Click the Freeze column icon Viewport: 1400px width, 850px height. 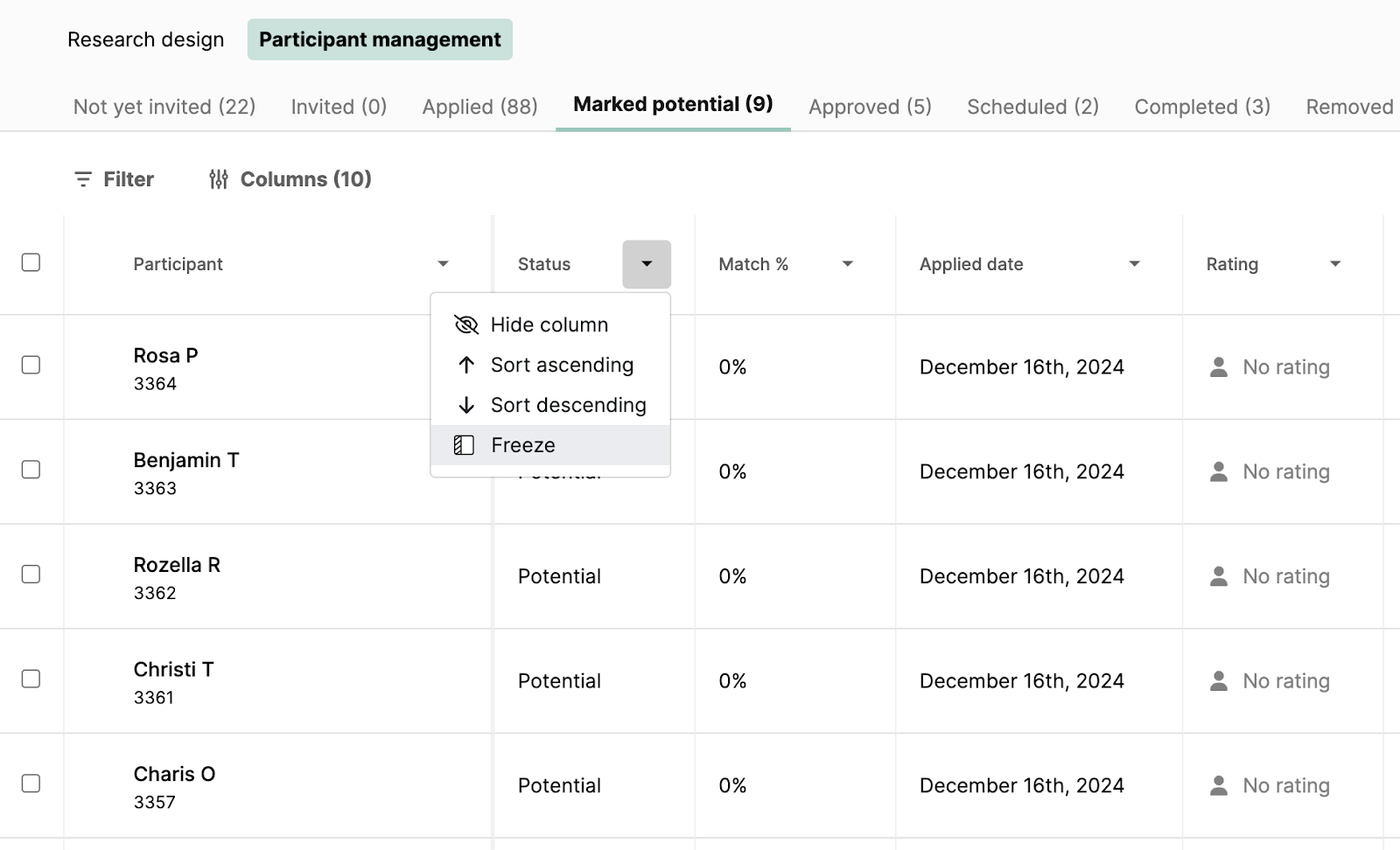point(465,445)
